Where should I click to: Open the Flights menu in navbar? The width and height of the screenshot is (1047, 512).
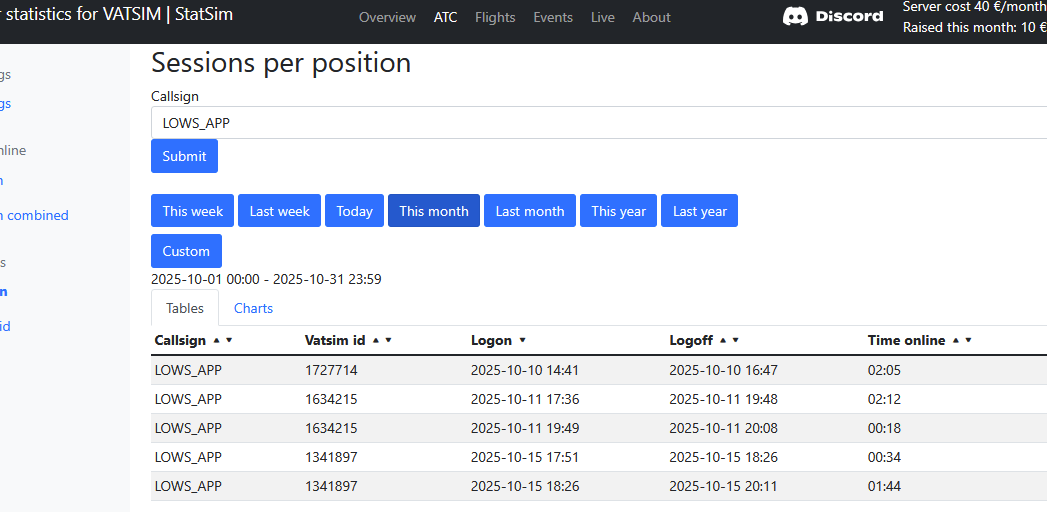(x=495, y=17)
